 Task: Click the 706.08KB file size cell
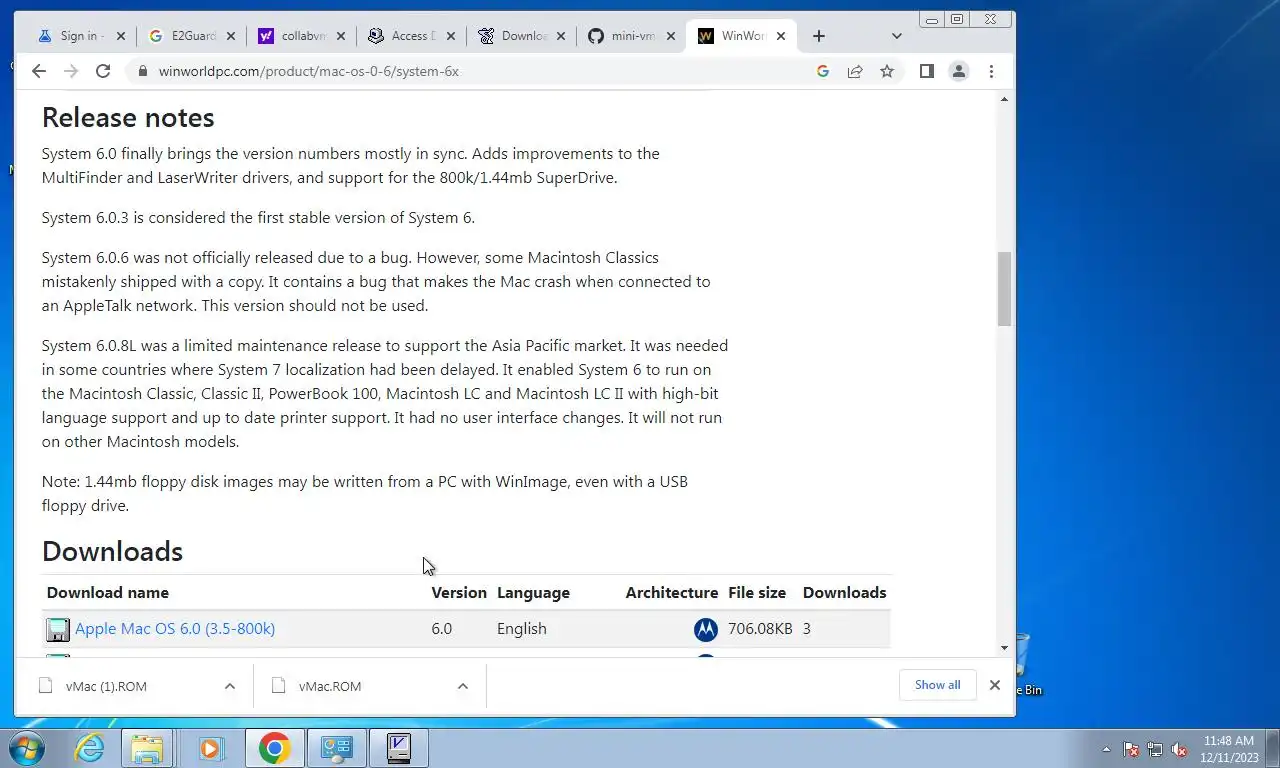pos(760,628)
